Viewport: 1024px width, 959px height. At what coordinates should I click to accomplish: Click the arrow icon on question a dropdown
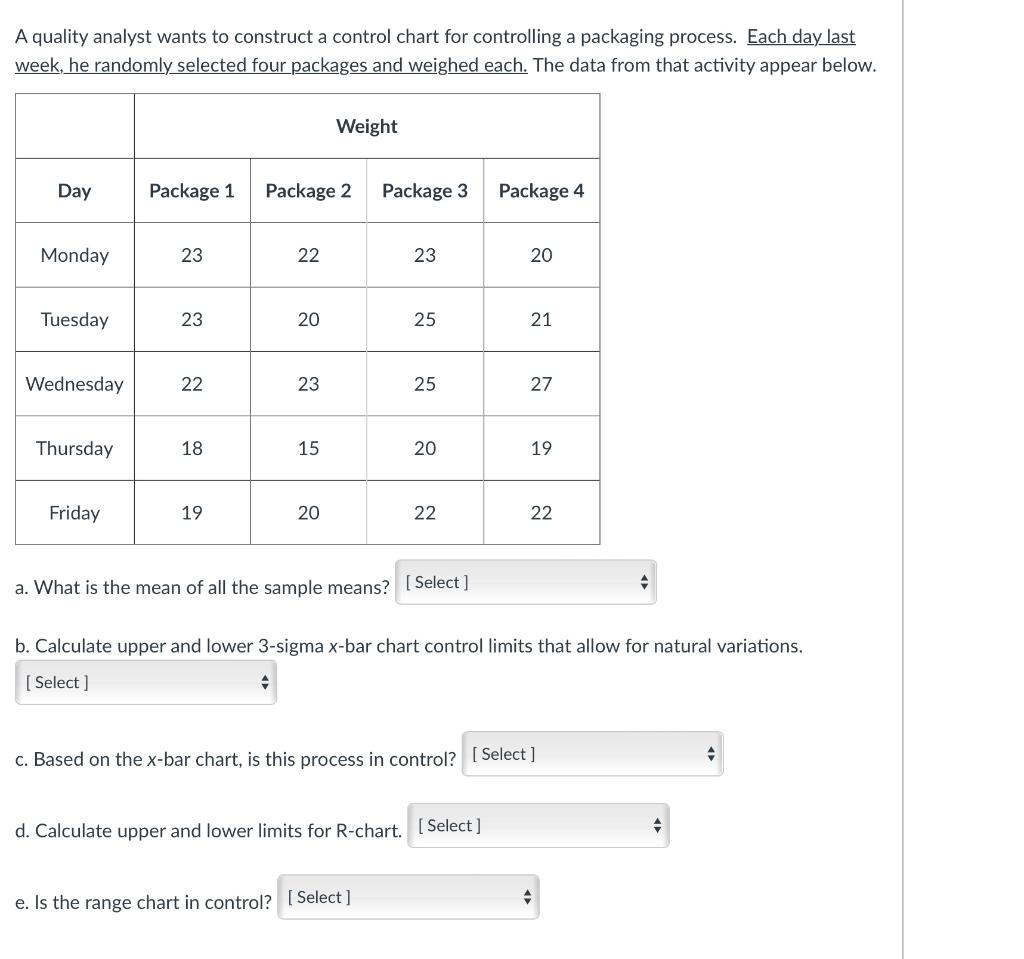[x=644, y=581]
